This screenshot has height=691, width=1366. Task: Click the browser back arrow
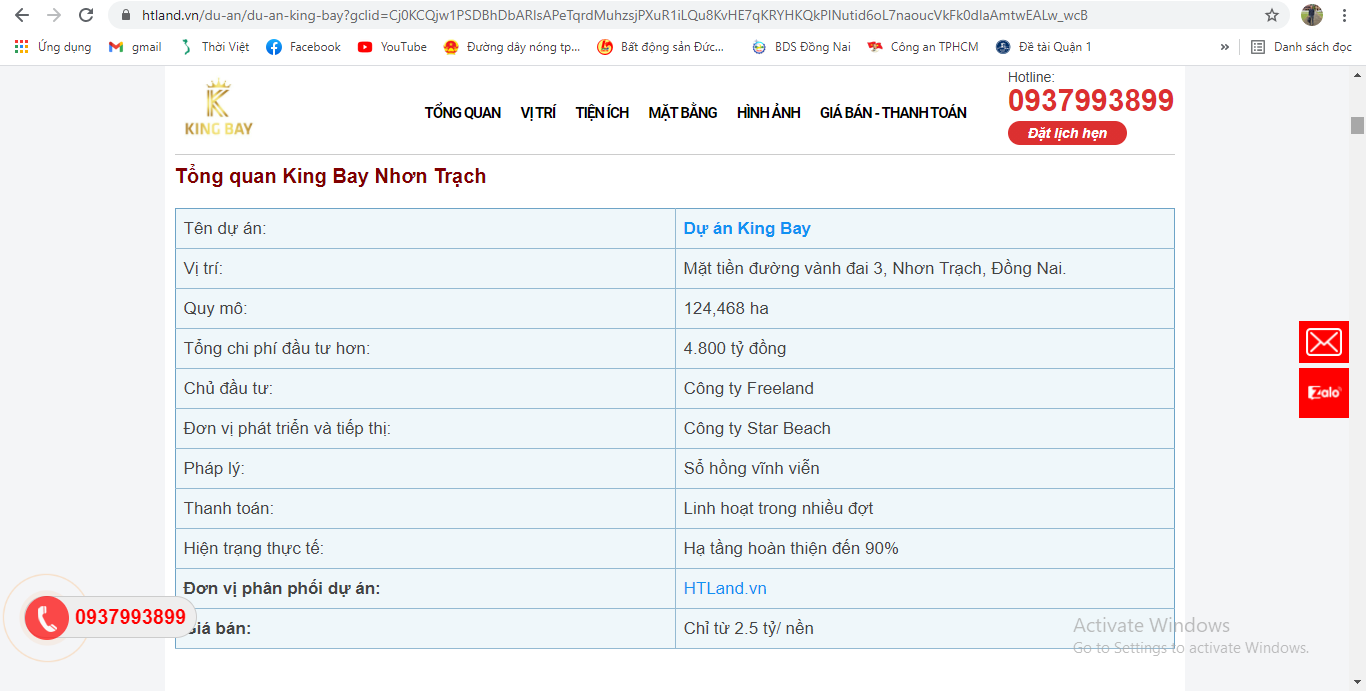(x=22, y=15)
